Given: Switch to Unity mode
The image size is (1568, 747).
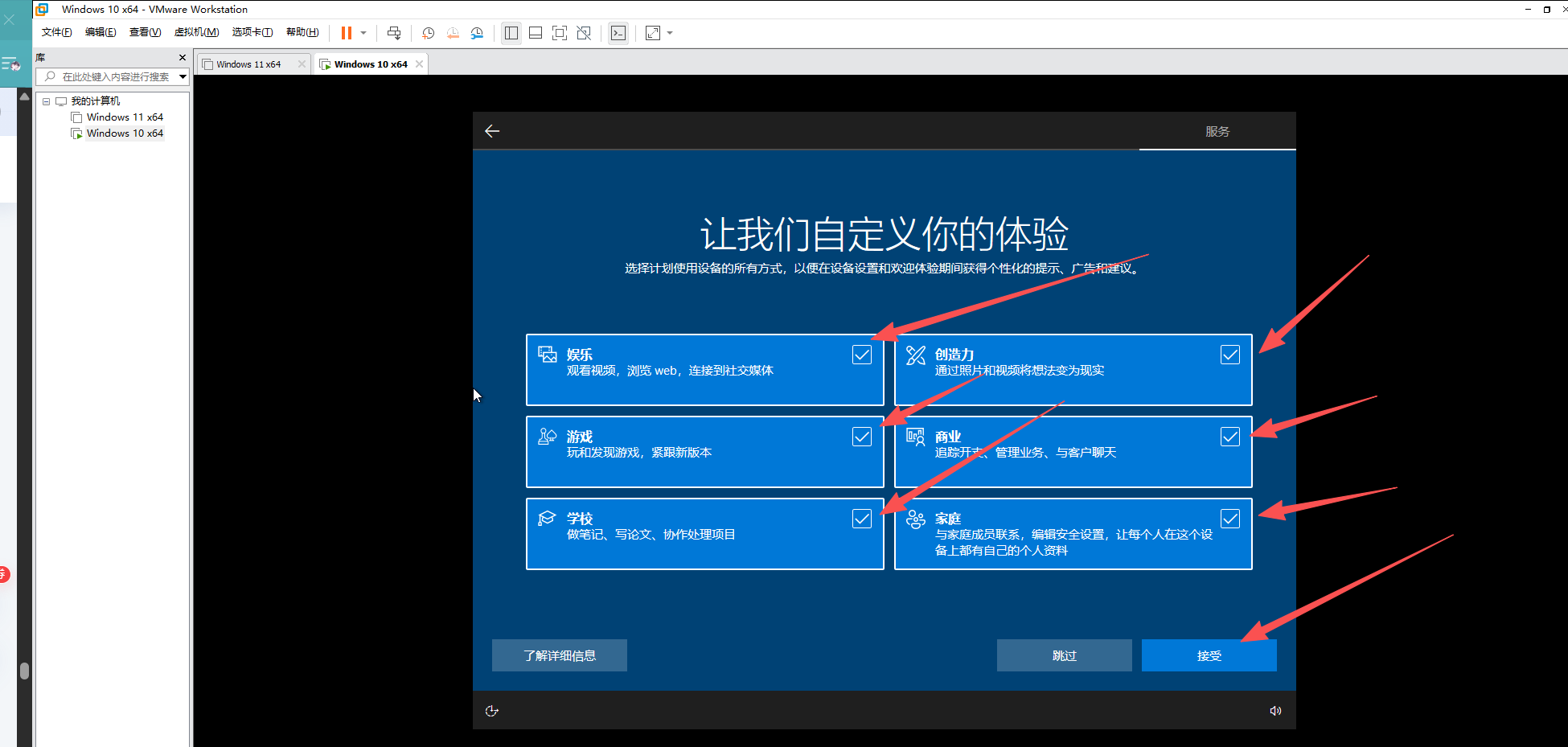Looking at the screenshot, I should (584, 33).
